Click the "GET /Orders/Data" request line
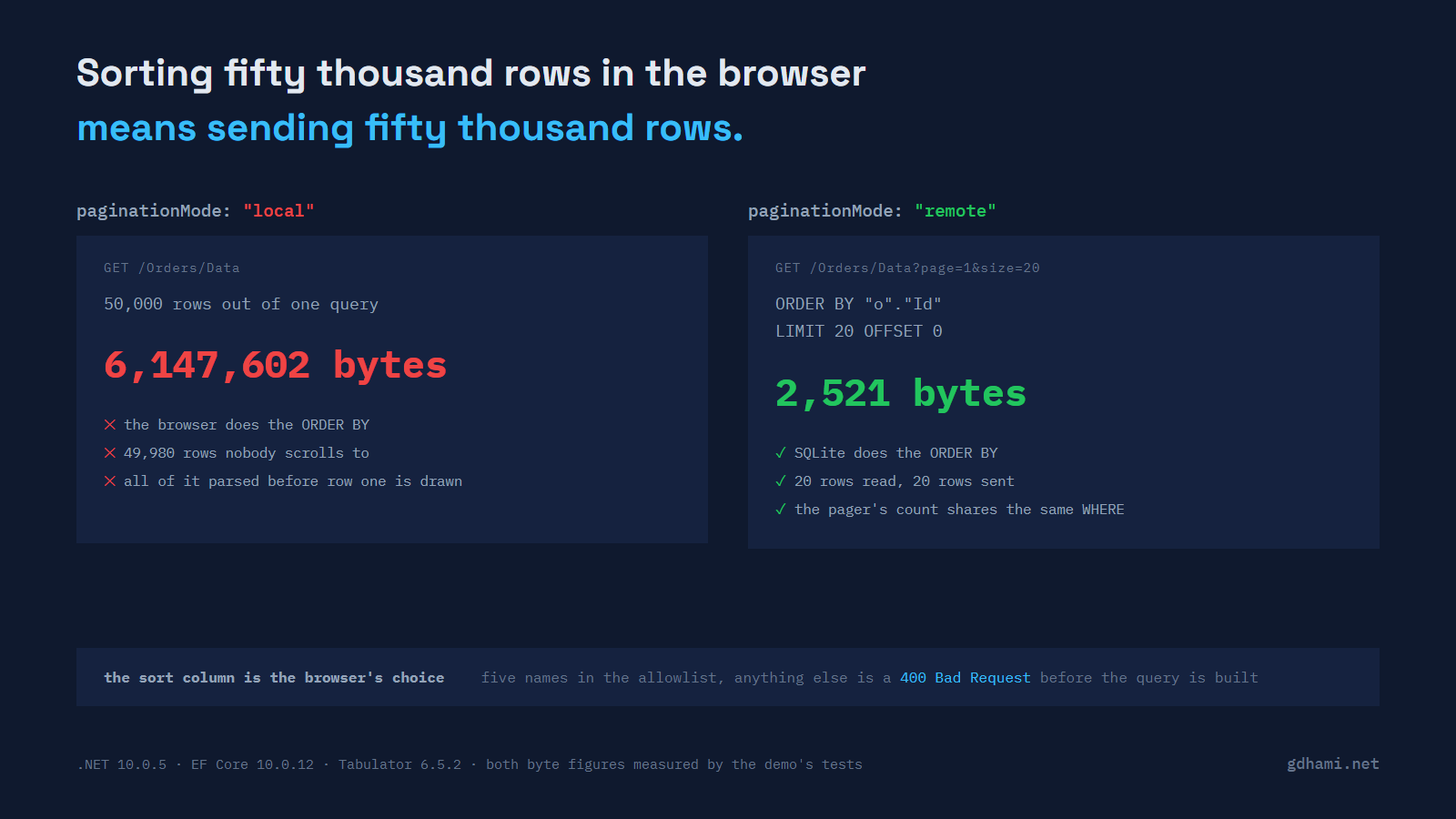The image size is (1456, 819). coord(172,268)
